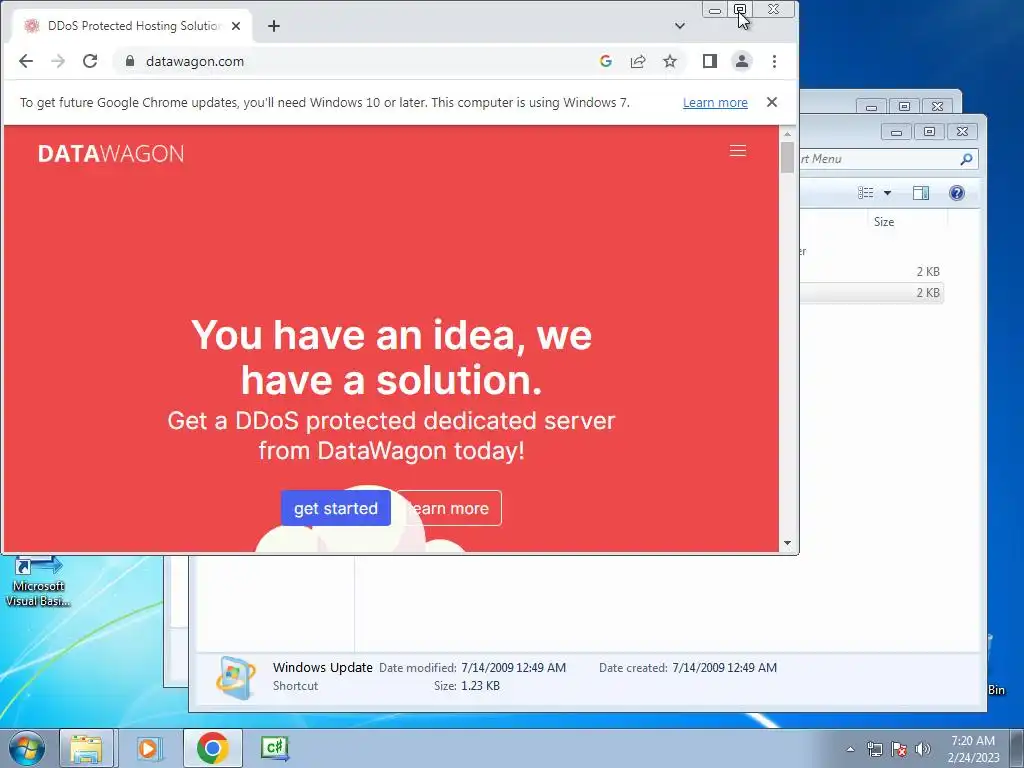Click the Explorer search magnifier icon
The width and height of the screenshot is (1024, 768).
[x=967, y=159]
